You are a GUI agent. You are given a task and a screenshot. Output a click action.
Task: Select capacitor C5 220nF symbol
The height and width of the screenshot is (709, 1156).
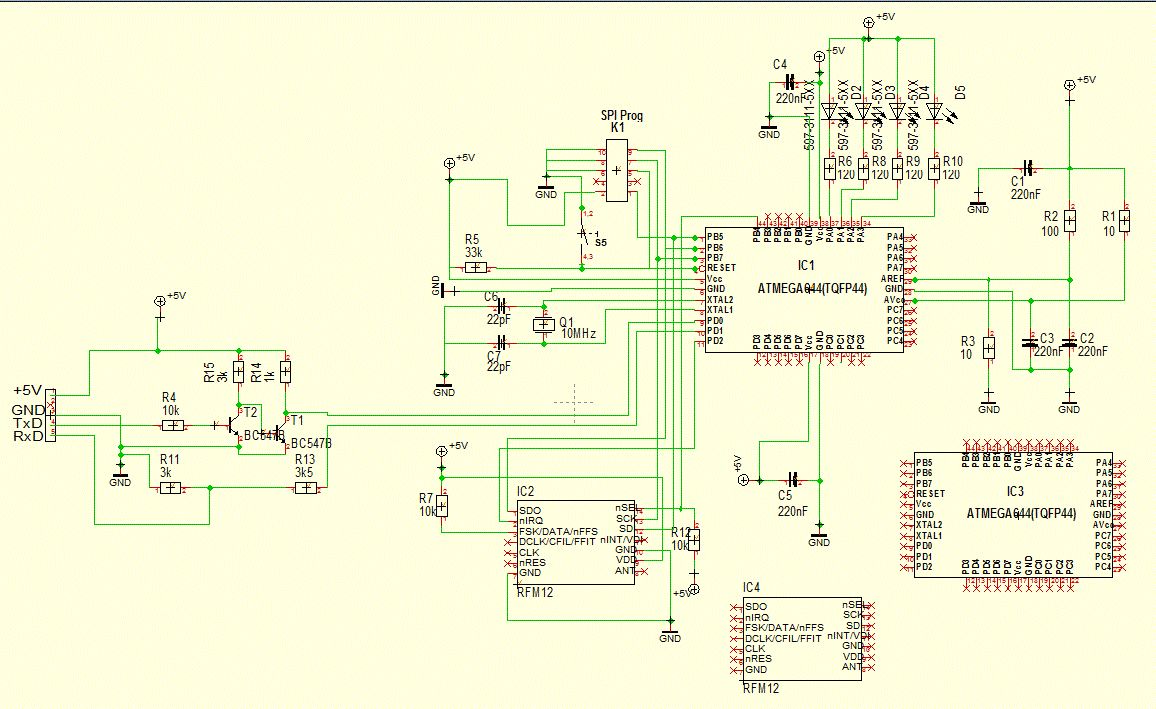click(793, 480)
